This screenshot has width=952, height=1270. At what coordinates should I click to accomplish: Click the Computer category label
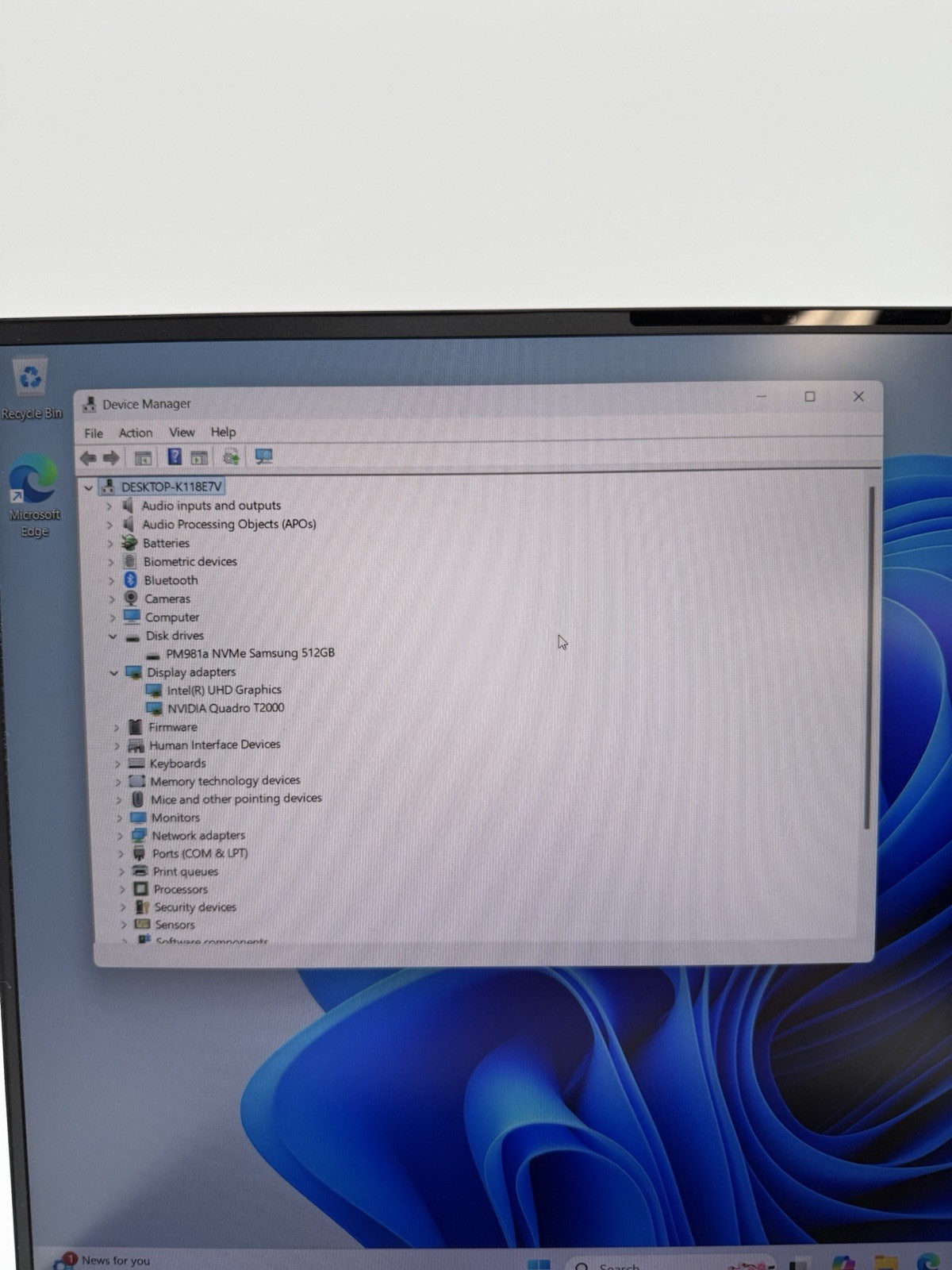click(172, 618)
